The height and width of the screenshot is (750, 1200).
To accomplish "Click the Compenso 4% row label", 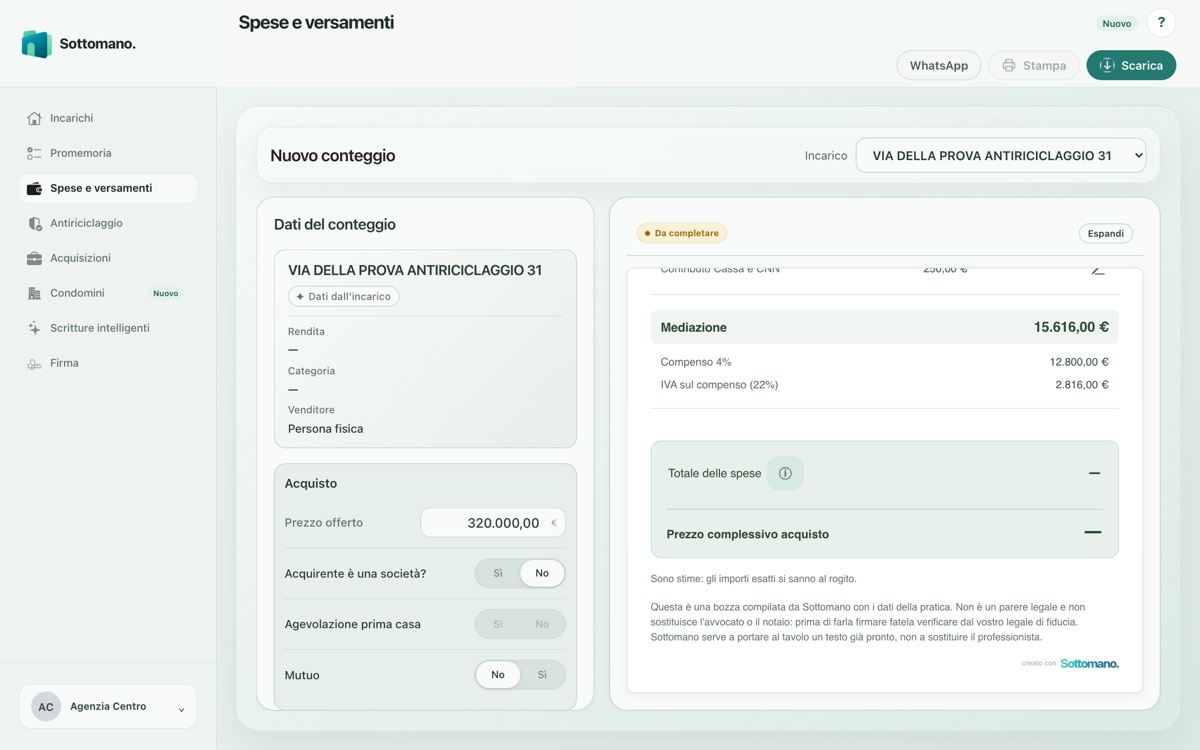I will click(x=696, y=362).
